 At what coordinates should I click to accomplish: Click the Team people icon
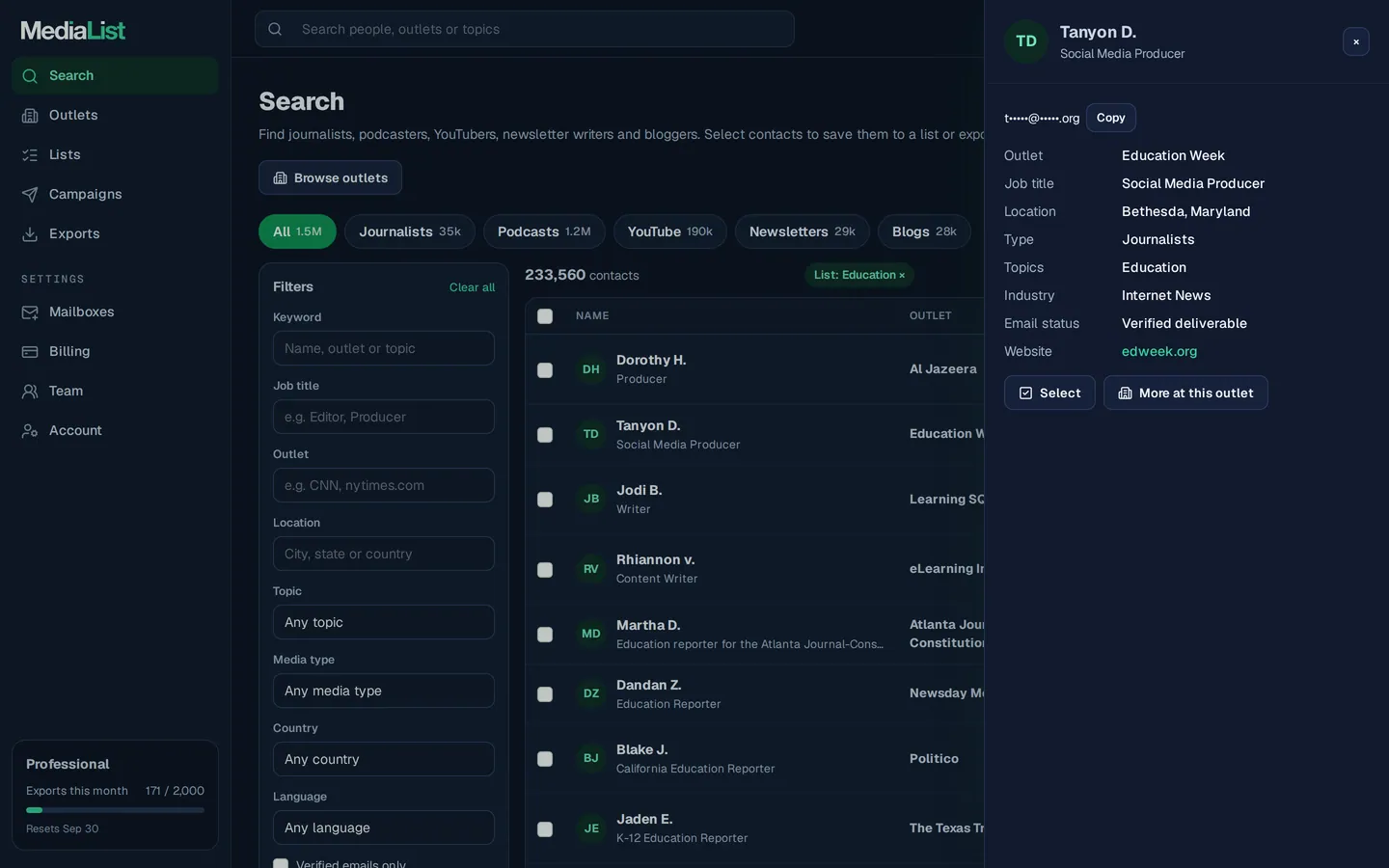point(30,392)
